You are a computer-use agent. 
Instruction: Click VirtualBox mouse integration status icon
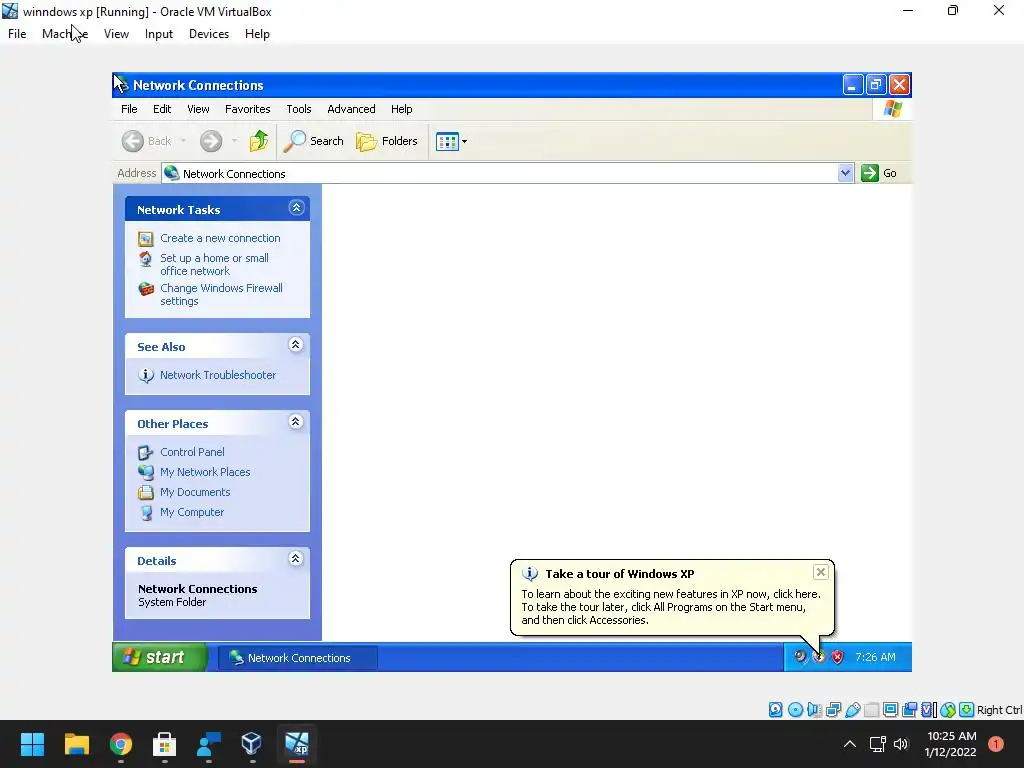pyautogui.click(x=948, y=710)
